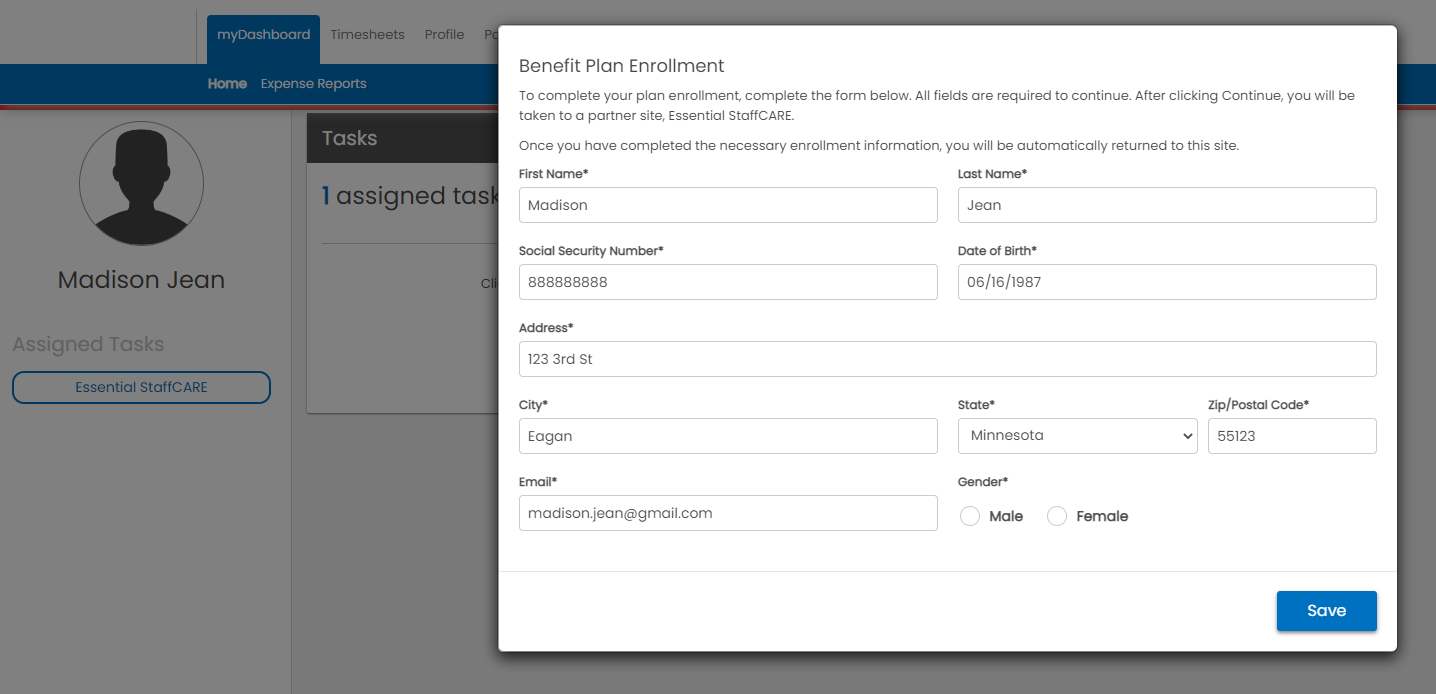Viewport: 1436px width, 694px height.
Task: Click the Date of Birth field
Action: click(x=1167, y=282)
